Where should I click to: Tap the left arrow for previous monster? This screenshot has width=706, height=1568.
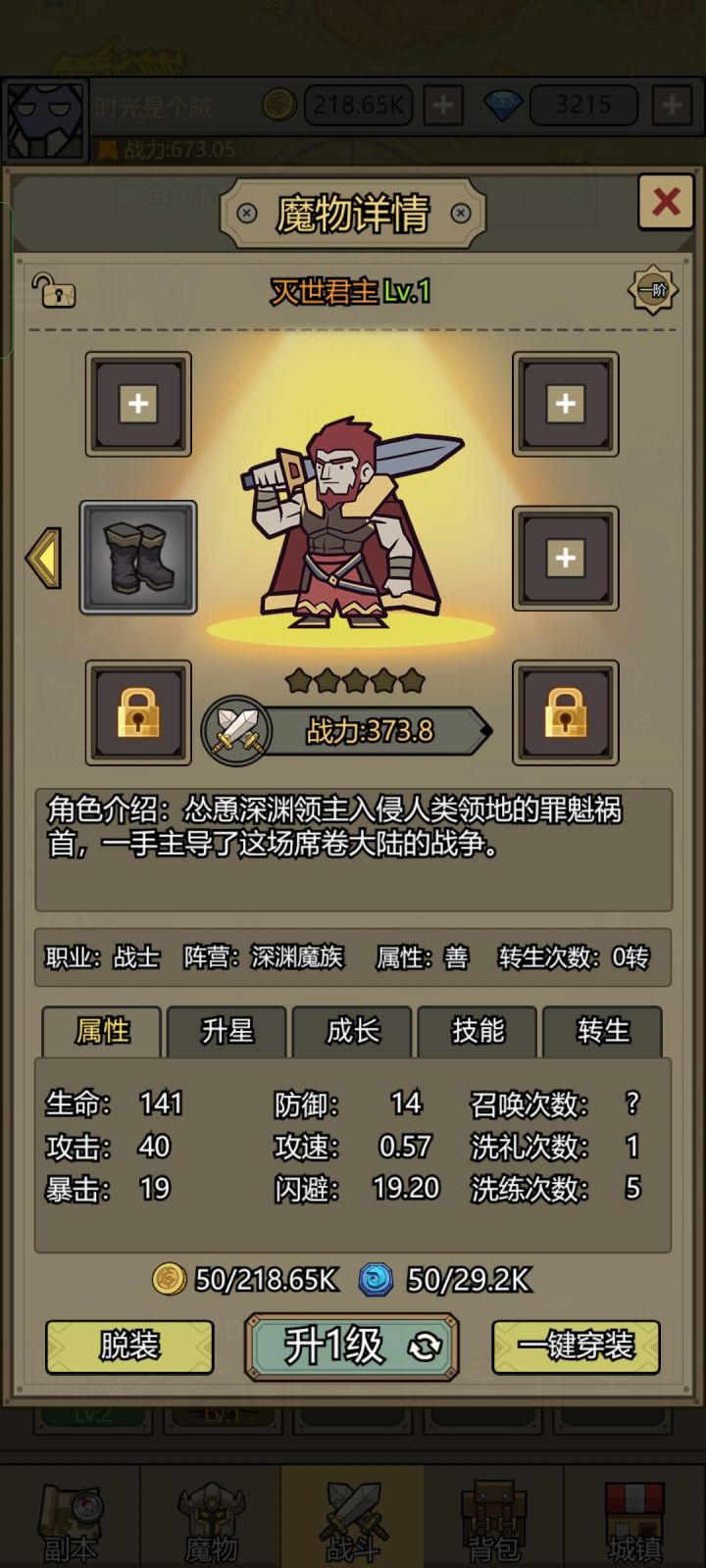[x=44, y=559]
